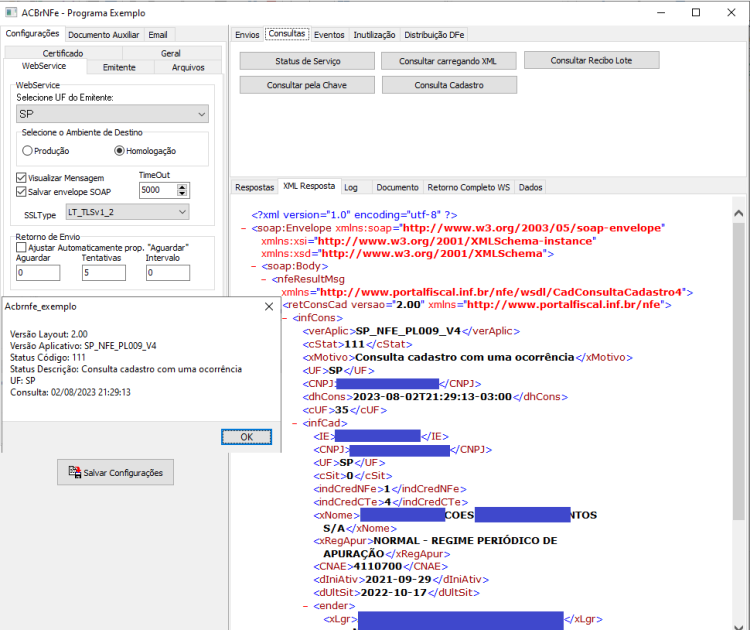This screenshot has width=750, height=630.
Task: Open the Email tab
Action: pyautogui.click(x=158, y=35)
